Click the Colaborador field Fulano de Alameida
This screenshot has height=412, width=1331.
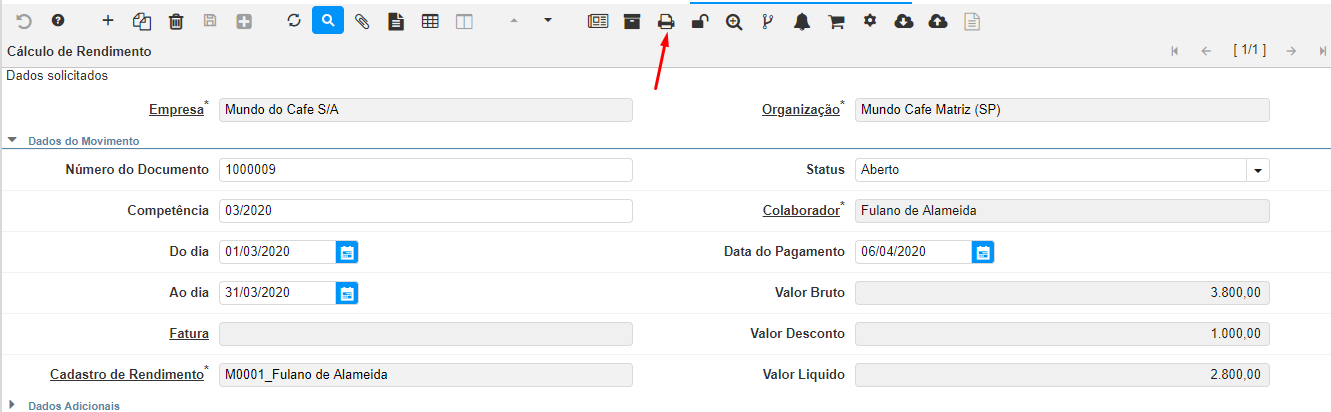pyautogui.click(x=1062, y=211)
